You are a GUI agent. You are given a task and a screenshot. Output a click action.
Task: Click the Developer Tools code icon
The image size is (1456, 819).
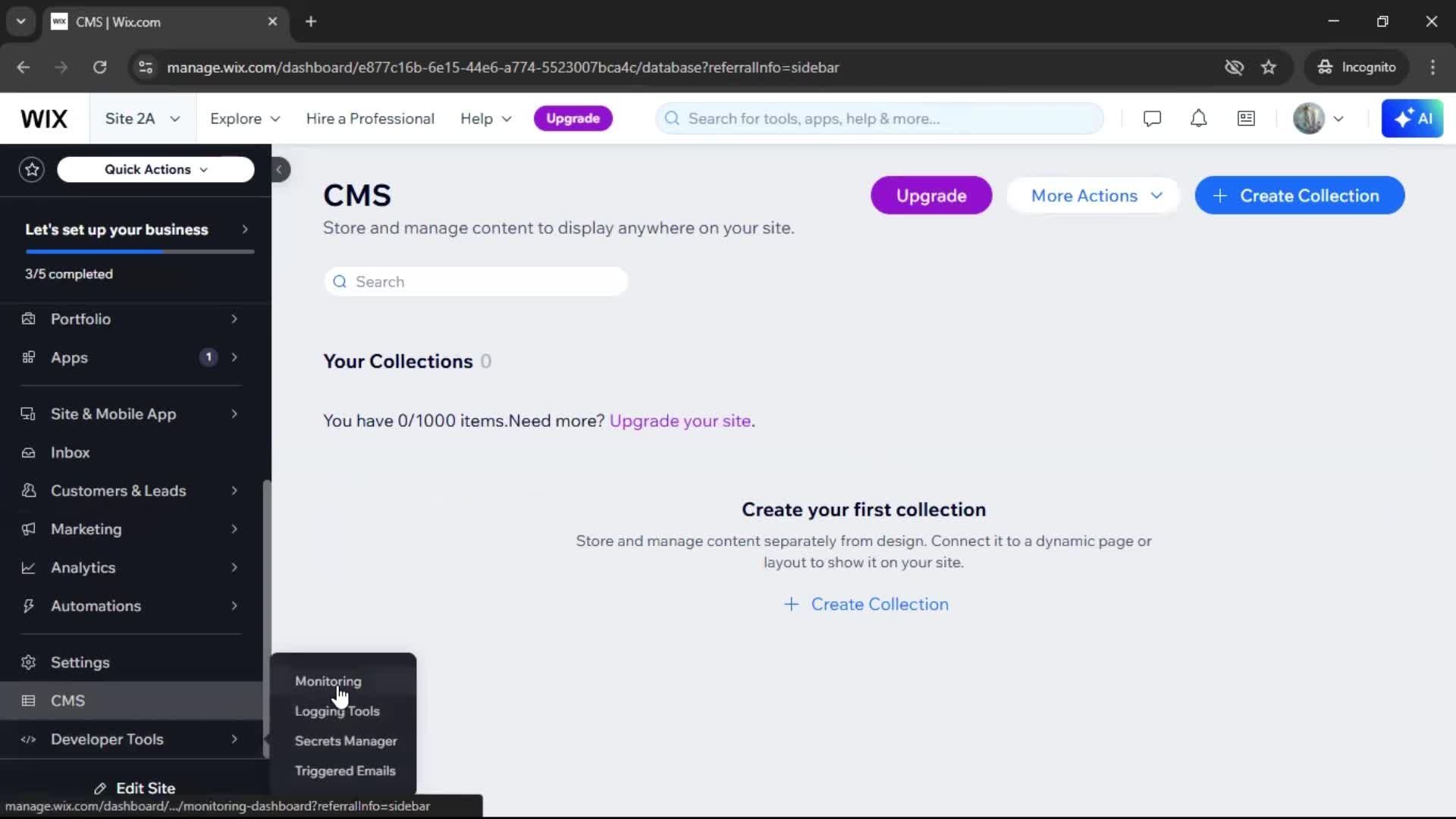(29, 740)
